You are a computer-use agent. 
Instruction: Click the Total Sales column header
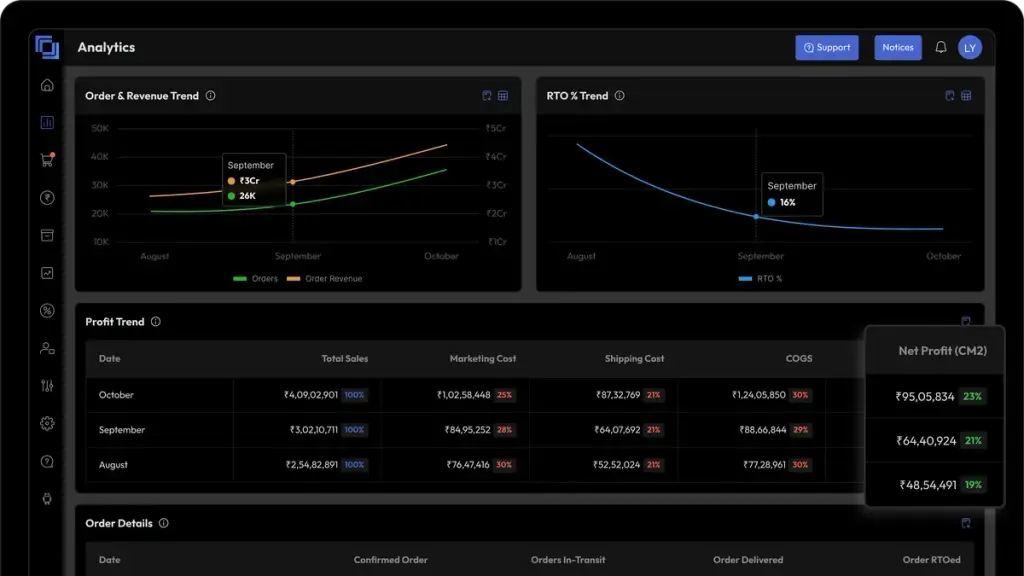345,359
